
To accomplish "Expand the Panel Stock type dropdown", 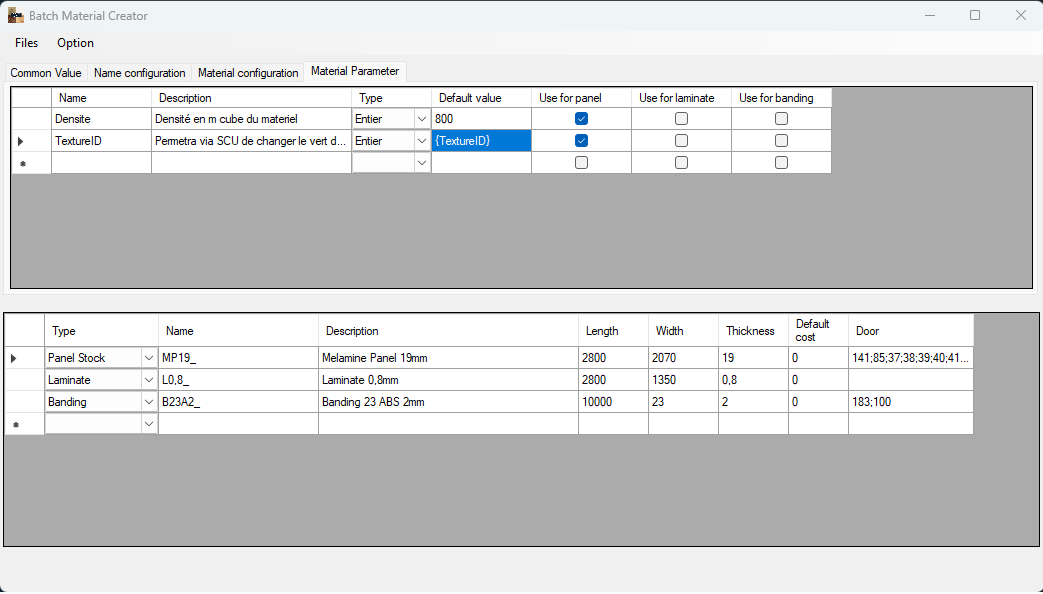I will (148, 358).
